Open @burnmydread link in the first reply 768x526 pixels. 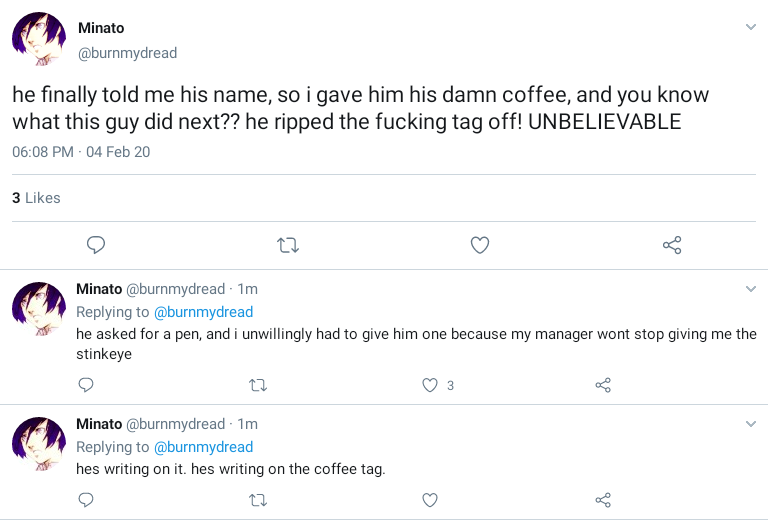click(203, 312)
